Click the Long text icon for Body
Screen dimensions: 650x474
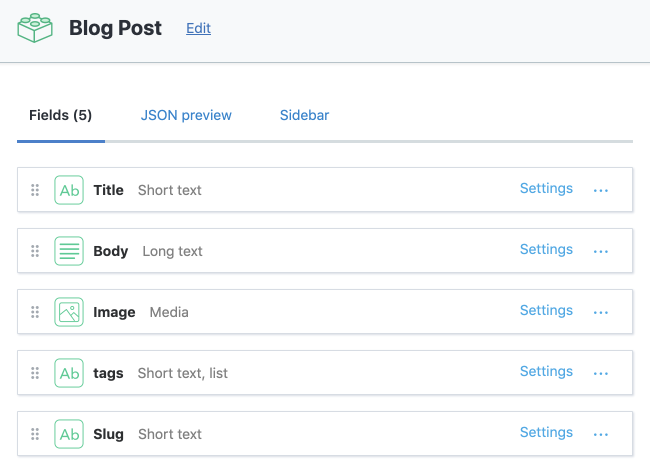tap(69, 251)
